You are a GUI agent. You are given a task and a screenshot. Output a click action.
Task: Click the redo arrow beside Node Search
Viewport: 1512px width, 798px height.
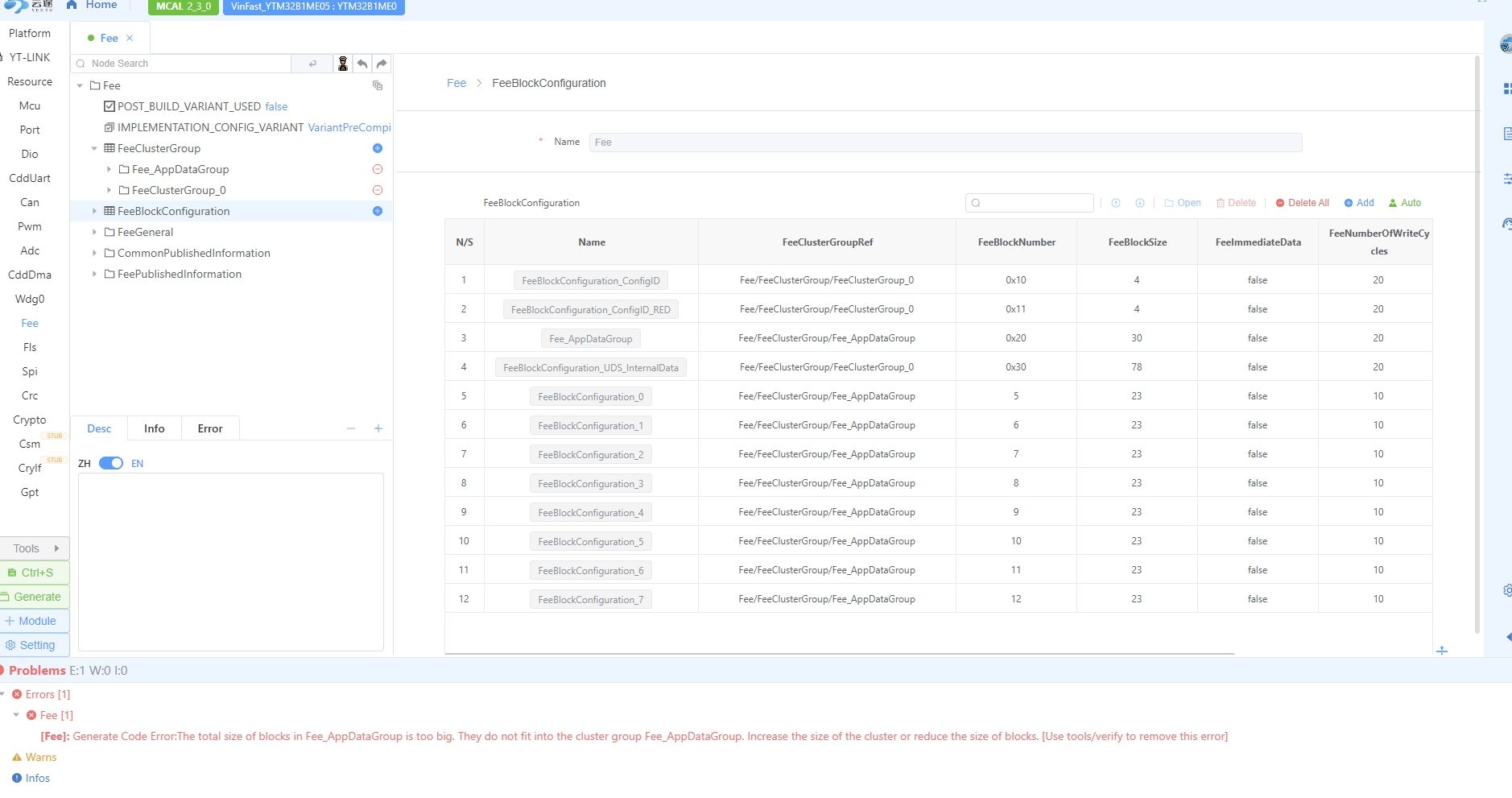pyautogui.click(x=382, y=64)
